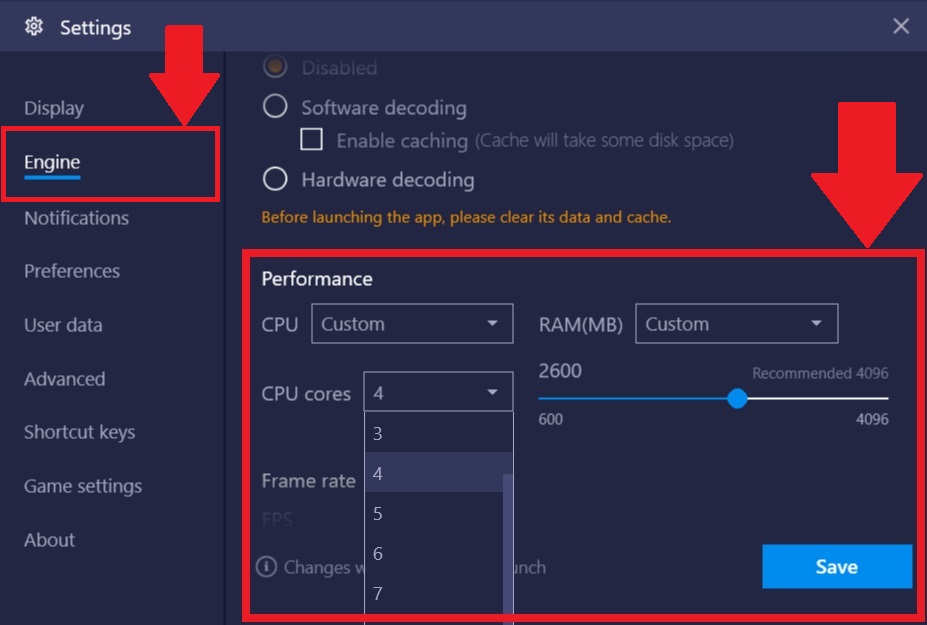Choose 6 cores from the list
This screenshot has width=927, height=625.
[434, 553]
